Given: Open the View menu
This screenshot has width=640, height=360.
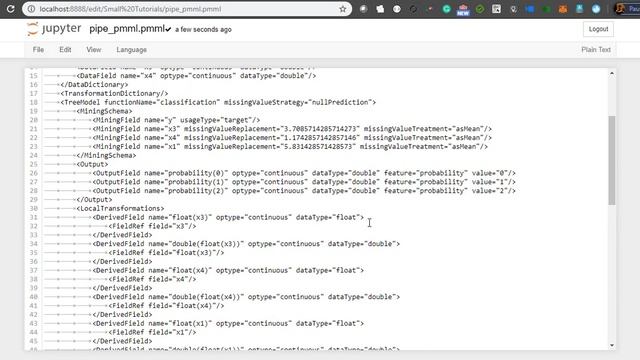Looking at the screenshot, I should [93, 49].
